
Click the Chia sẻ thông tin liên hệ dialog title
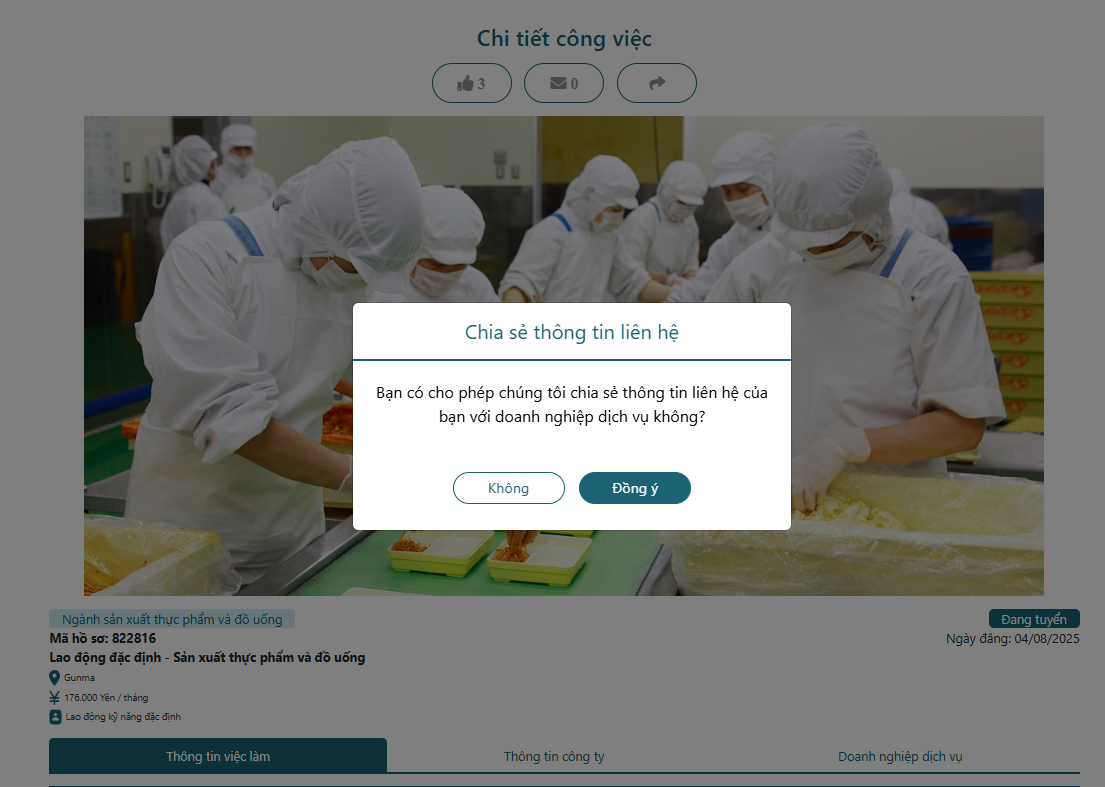pos(572,332)
